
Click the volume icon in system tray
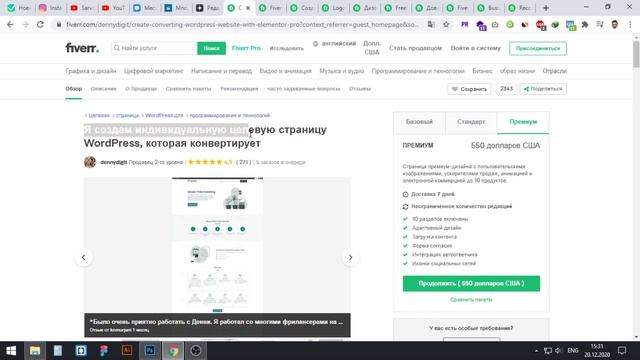pyautogui.click(x=558, y=351)
